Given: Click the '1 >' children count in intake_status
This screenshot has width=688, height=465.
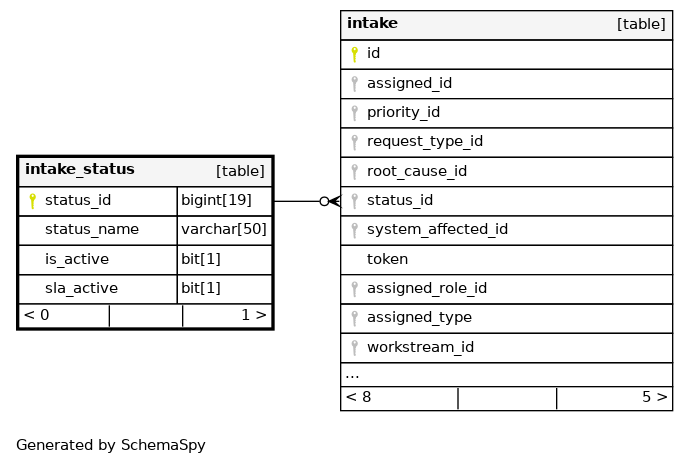Looking at the screenshot, I should (x=254, y=315).
